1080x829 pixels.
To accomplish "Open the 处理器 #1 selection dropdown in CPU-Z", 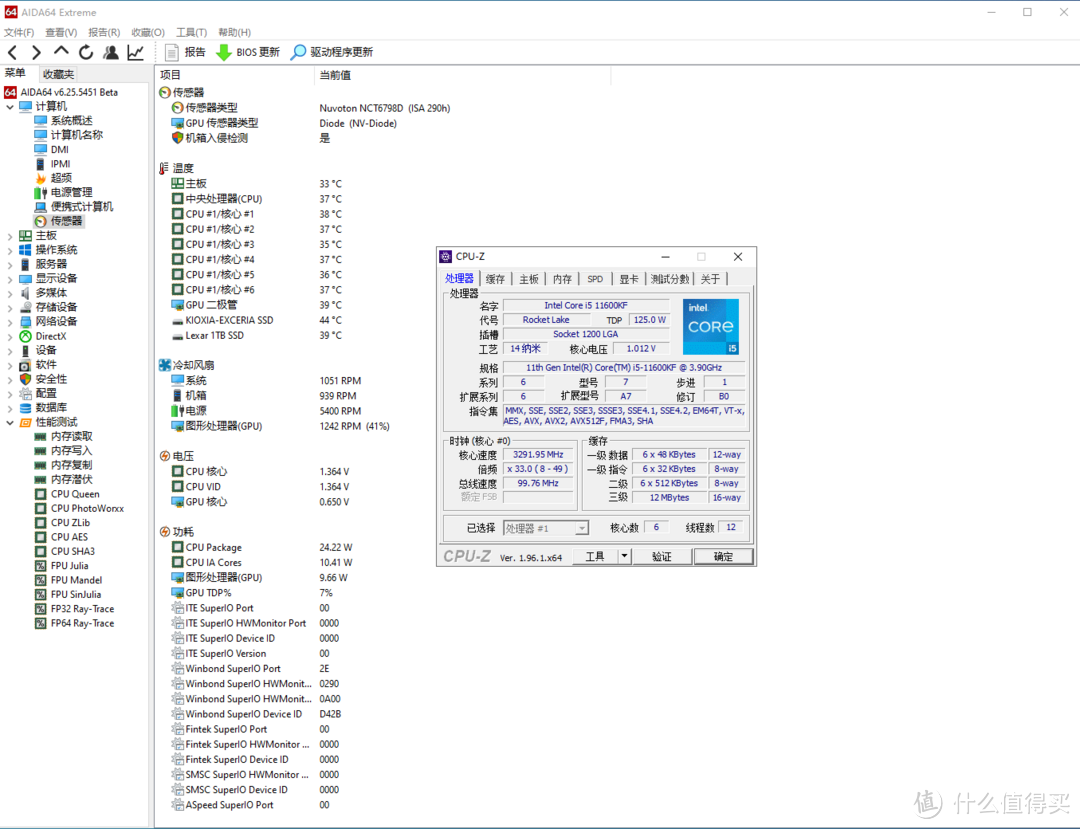I will (x=582, y=528).
